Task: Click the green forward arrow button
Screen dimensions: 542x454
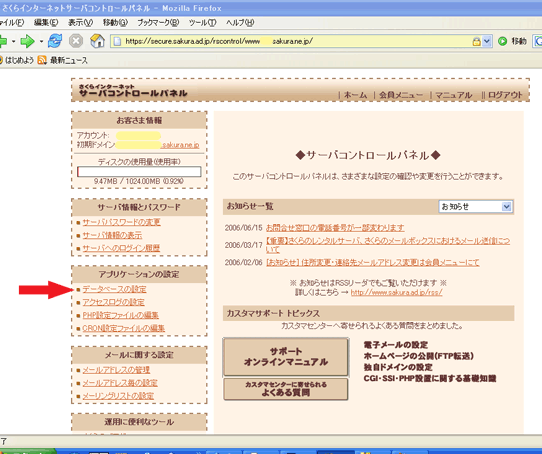Action: coord(27,41)
